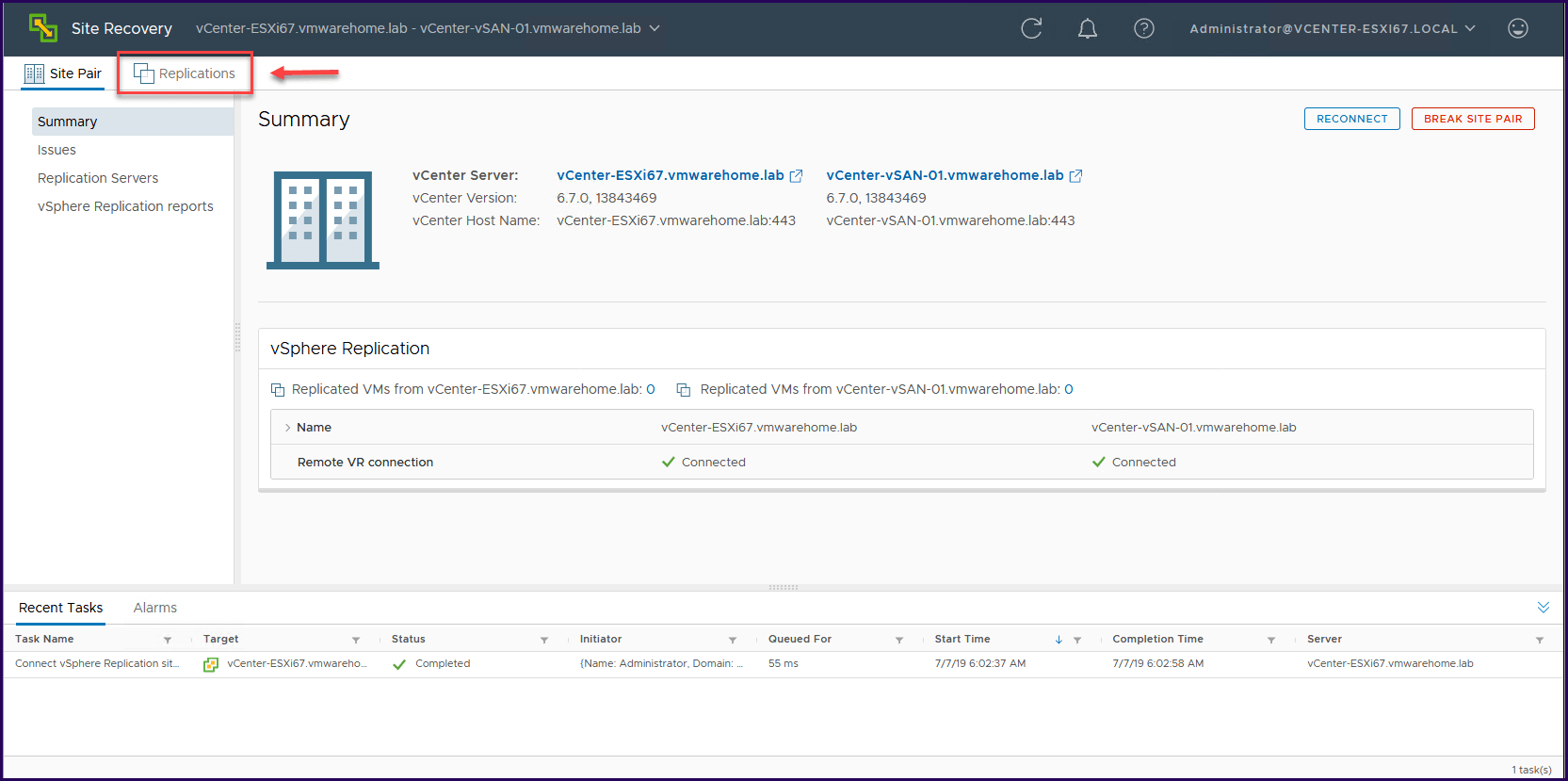Click the Task Name column header
Screen dimensions: 1568x781
[x=44, y=640]
